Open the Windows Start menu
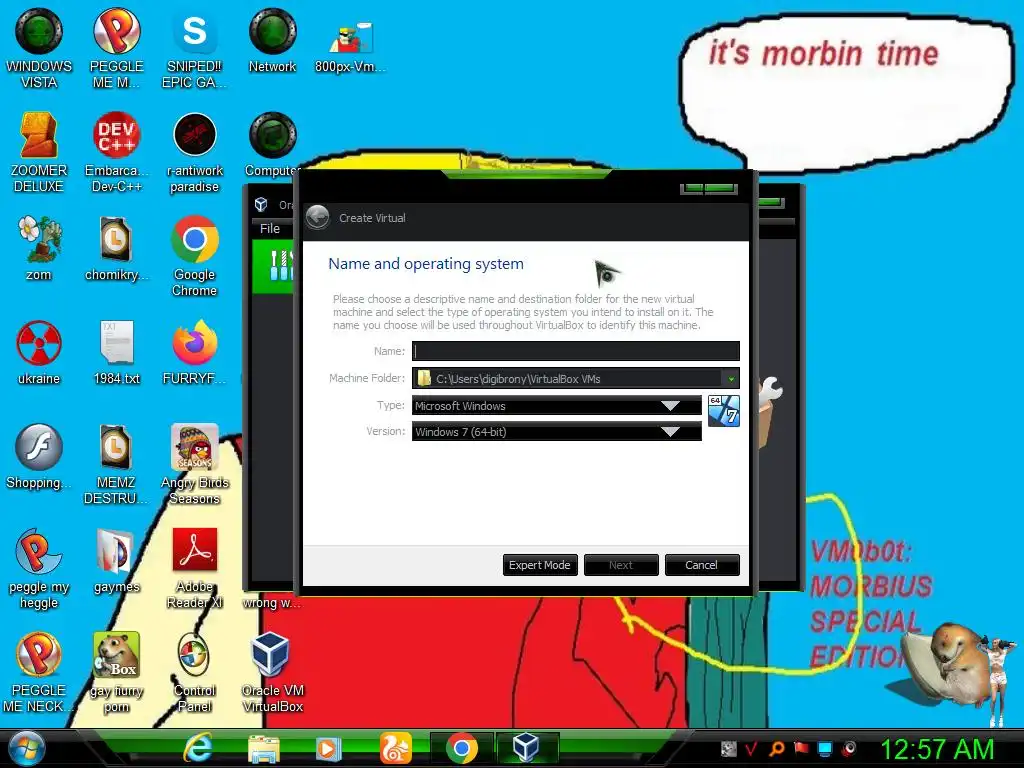 point(26,748)
